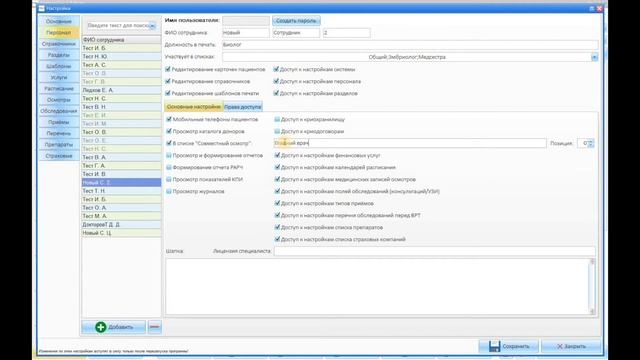Remove employee with the red minus button
The width and height of the screenshot is (640, 360).
click(155, 327)
